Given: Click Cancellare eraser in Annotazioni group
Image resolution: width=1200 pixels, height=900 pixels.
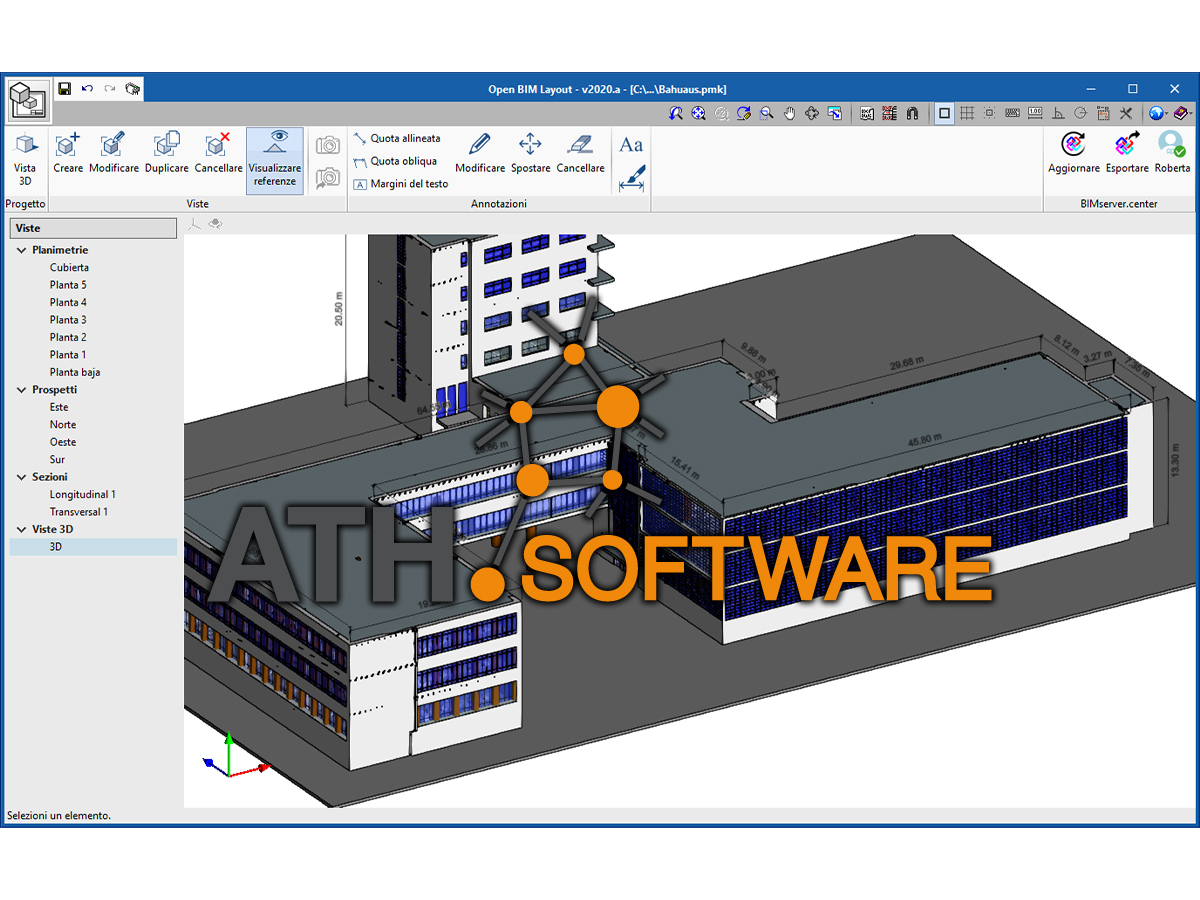Looking at the screenshot, I should coord(580,153).
